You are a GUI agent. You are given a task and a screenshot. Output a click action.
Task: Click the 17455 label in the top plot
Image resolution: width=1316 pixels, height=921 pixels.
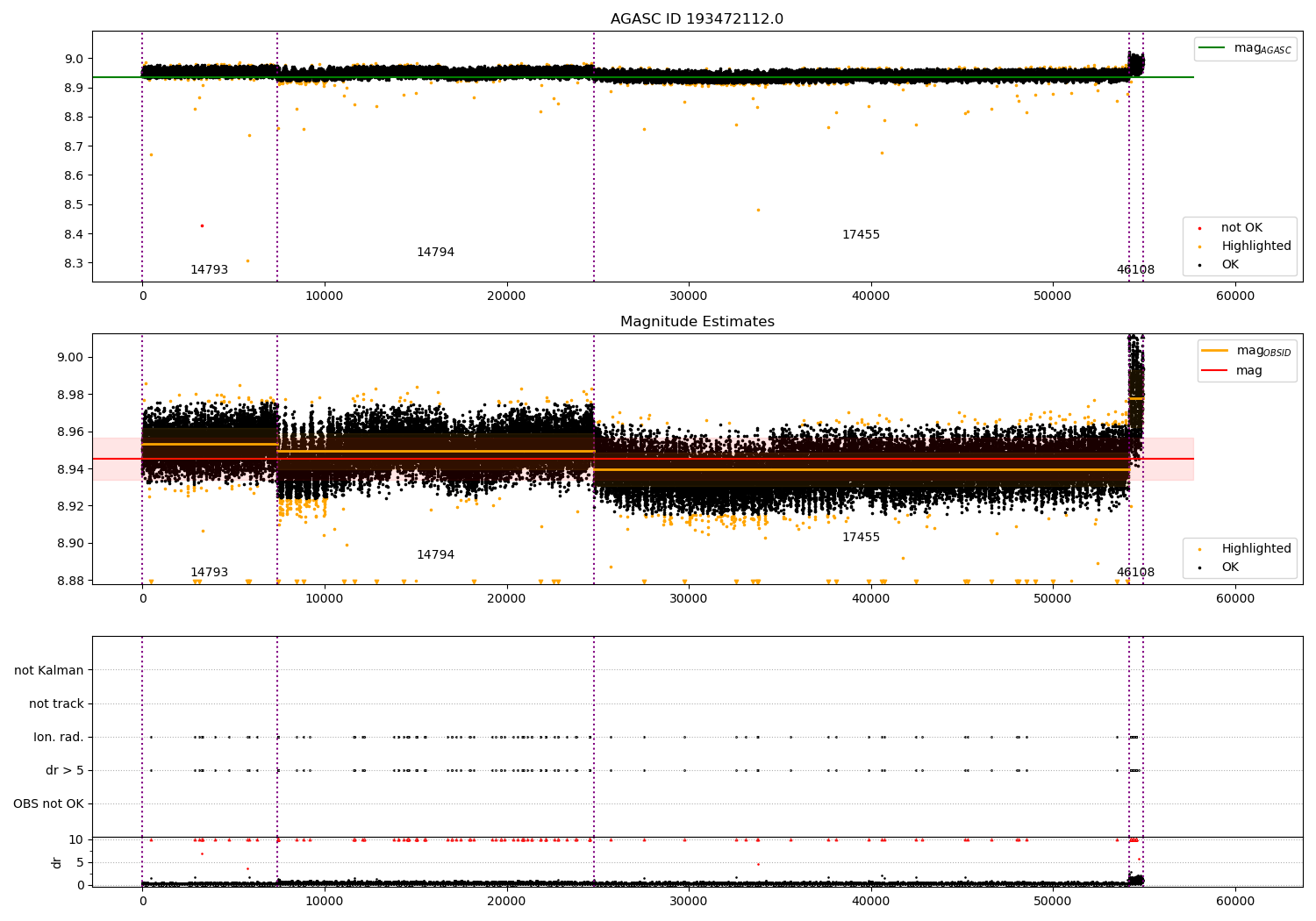point(861,235)
